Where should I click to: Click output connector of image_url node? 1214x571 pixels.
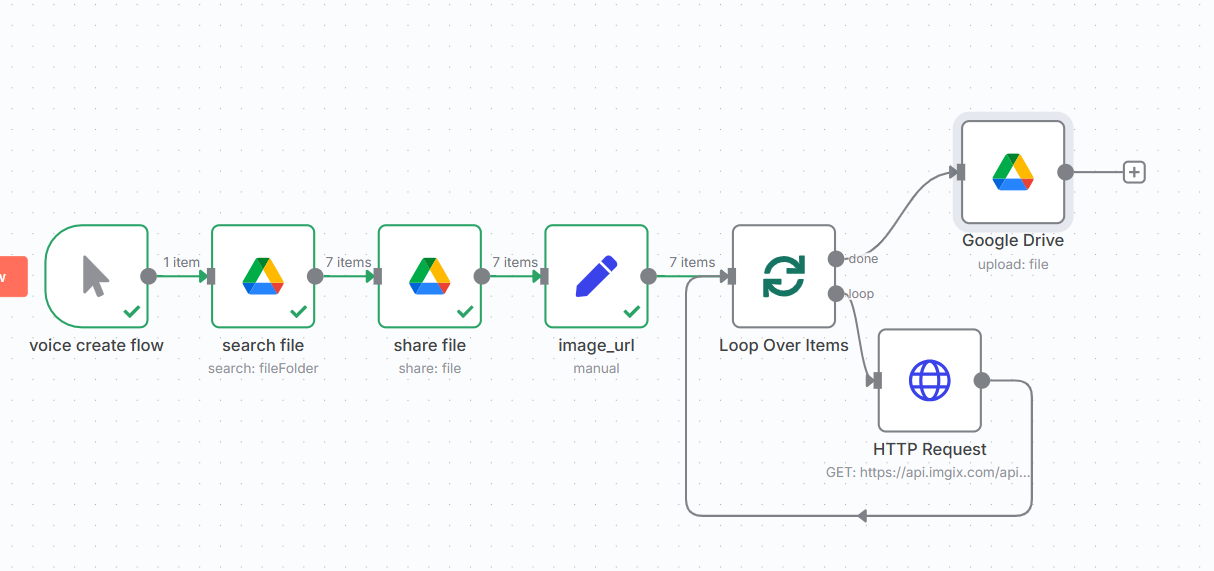click(649, 276)
